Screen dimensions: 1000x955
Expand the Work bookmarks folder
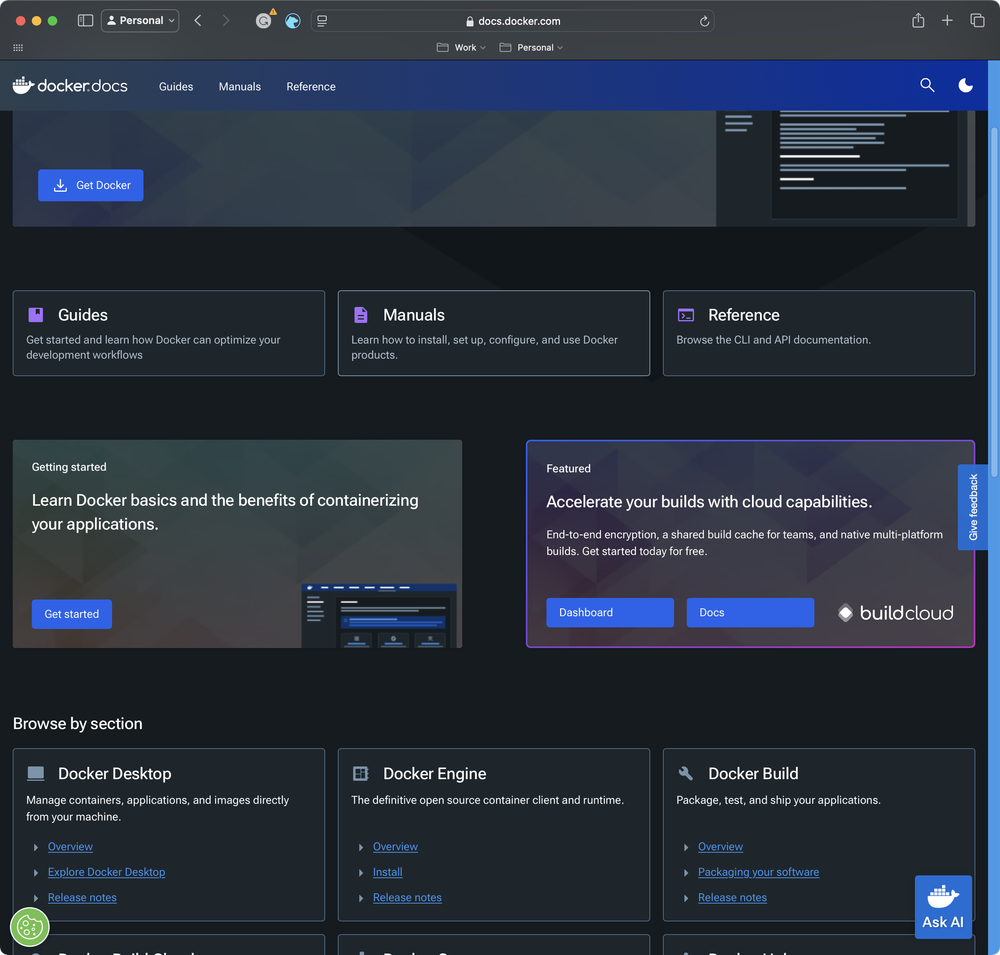[461, 47]
